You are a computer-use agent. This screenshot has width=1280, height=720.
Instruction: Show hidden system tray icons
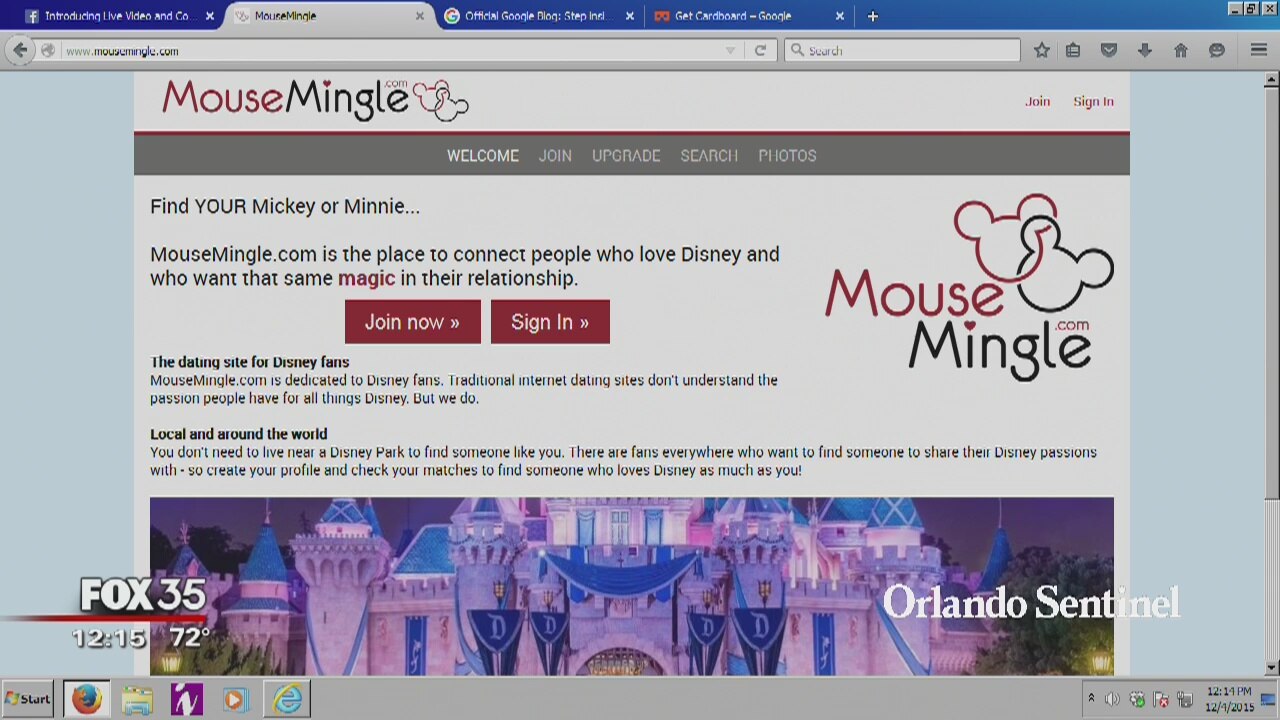click(1091, 699)
